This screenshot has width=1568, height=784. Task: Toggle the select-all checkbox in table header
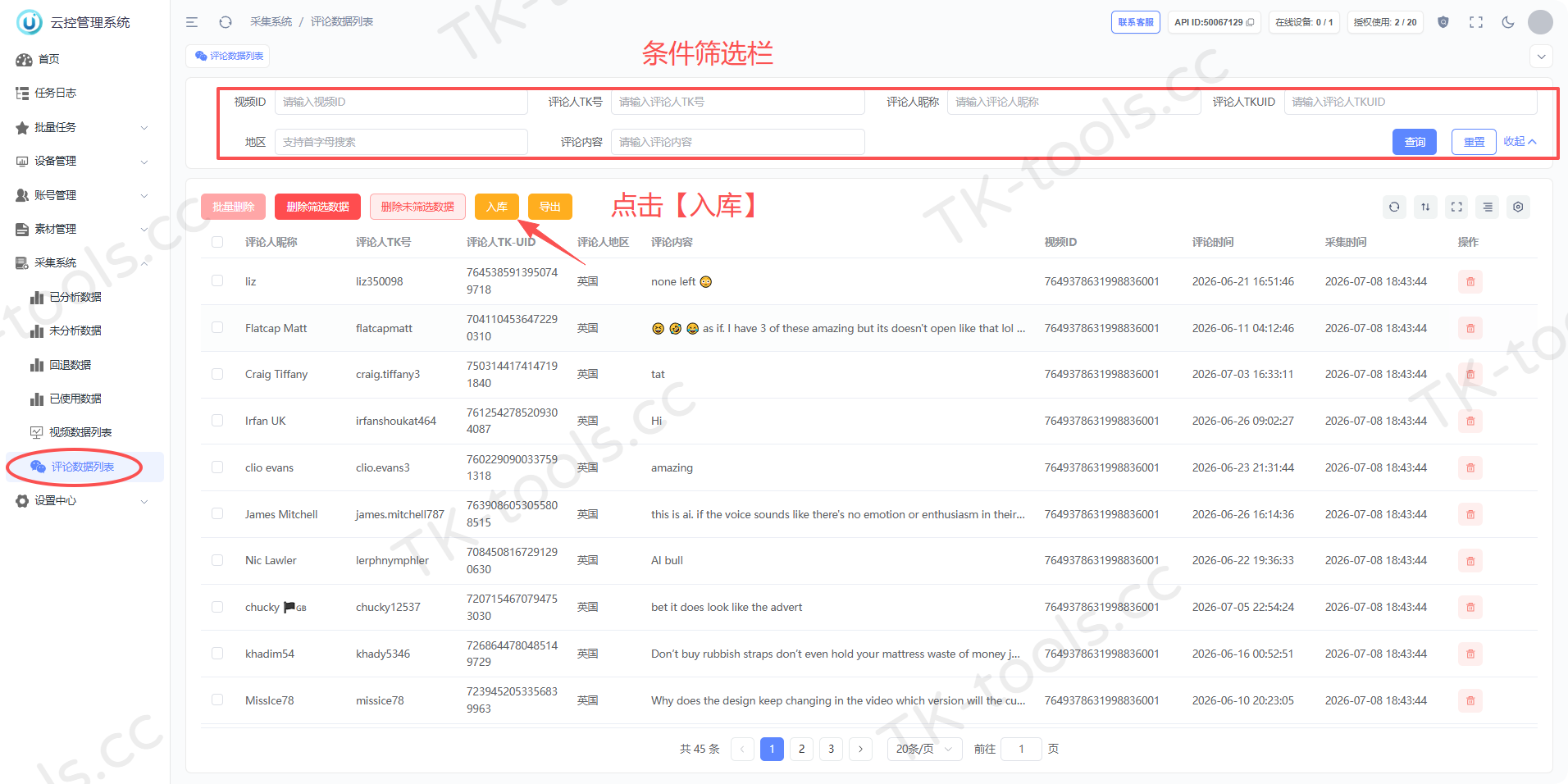(217, 242)
